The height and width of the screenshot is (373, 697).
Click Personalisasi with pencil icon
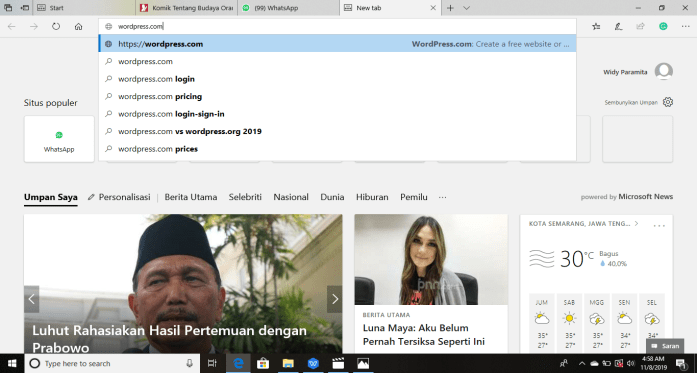pyautogui.click(x=119, y=197)
